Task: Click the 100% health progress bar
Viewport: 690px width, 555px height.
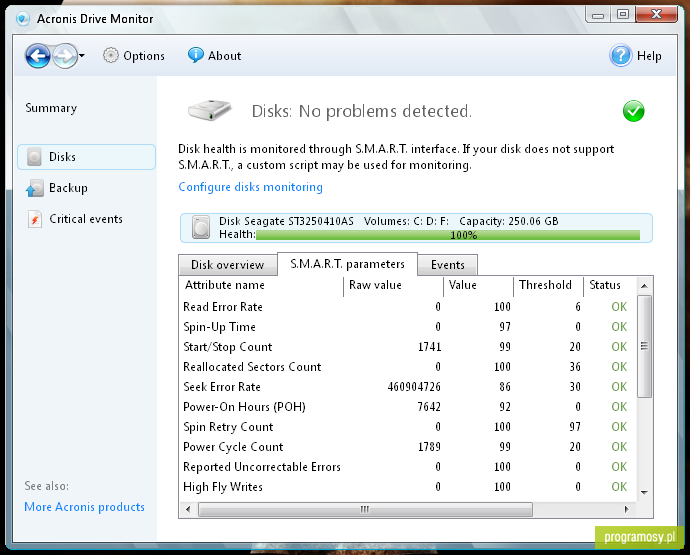Action: [448, 235]
